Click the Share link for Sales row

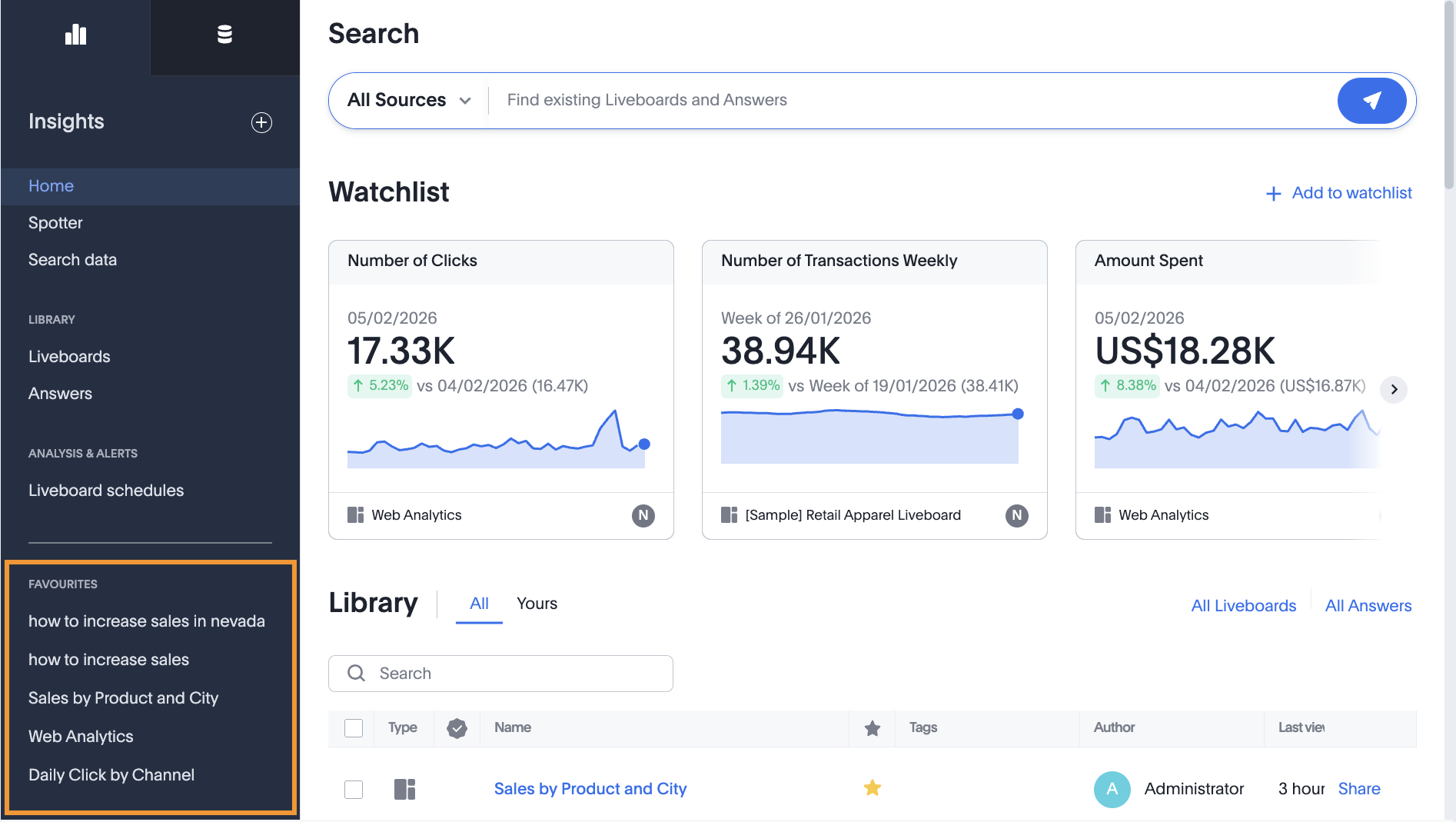1358,789
